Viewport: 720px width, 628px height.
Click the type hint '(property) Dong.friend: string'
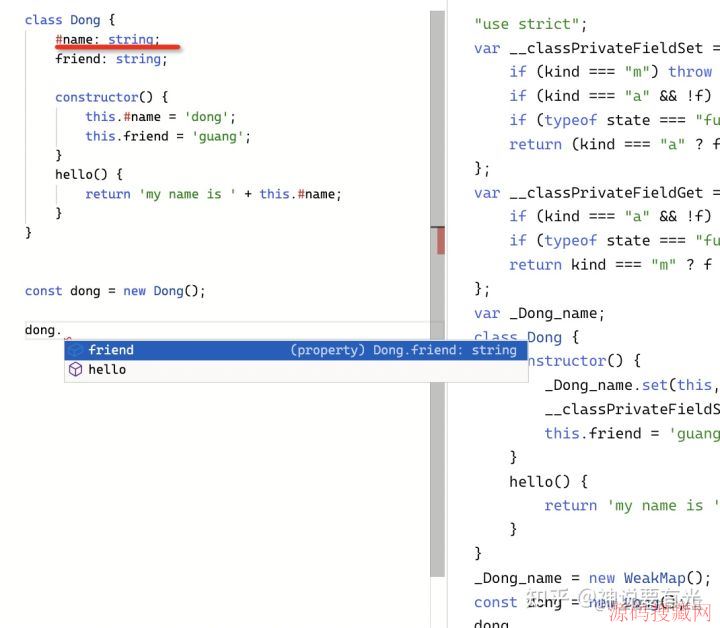pos(404,350)
